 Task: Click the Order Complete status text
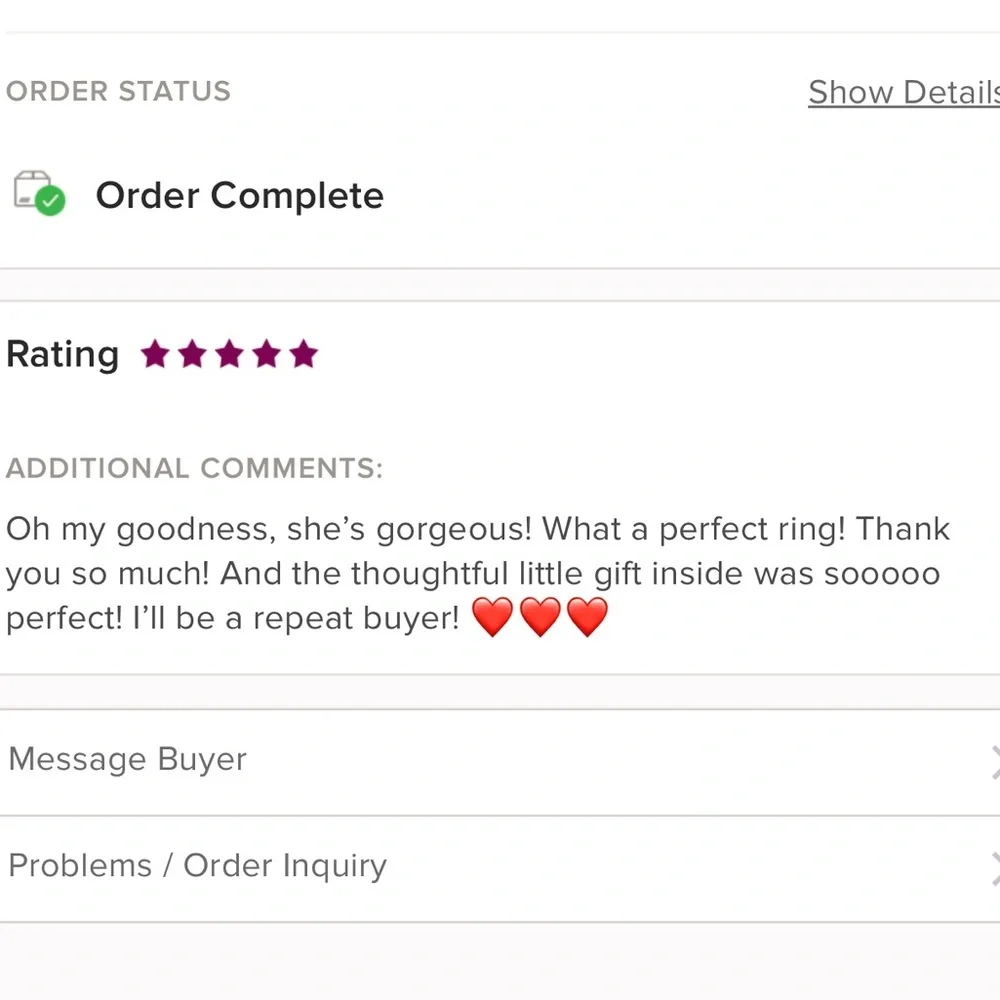[239, 195]
